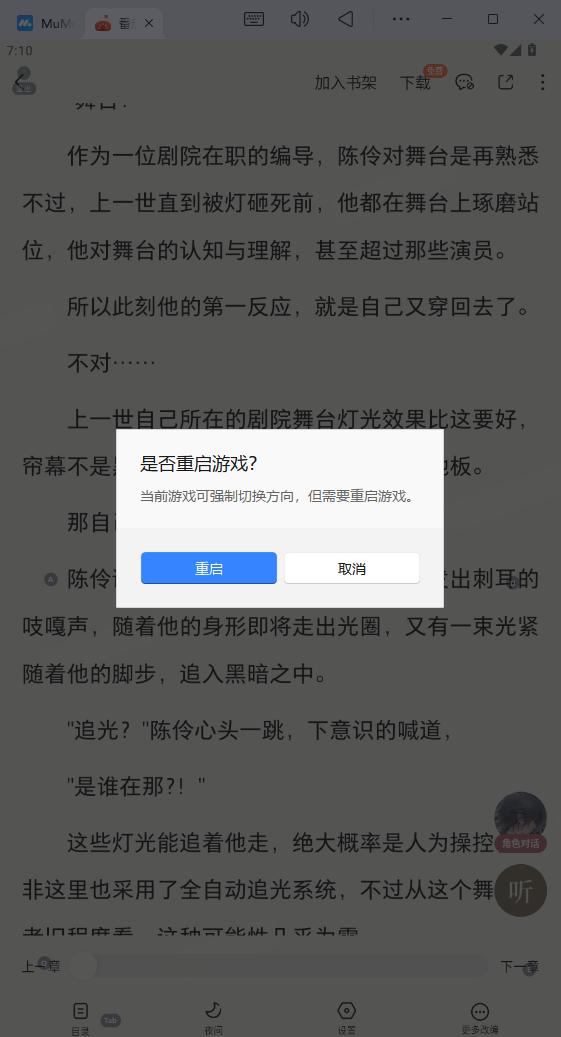561x1037 pixels.
Task: Tap the reader back arrow
Action: tap(20, 82)
